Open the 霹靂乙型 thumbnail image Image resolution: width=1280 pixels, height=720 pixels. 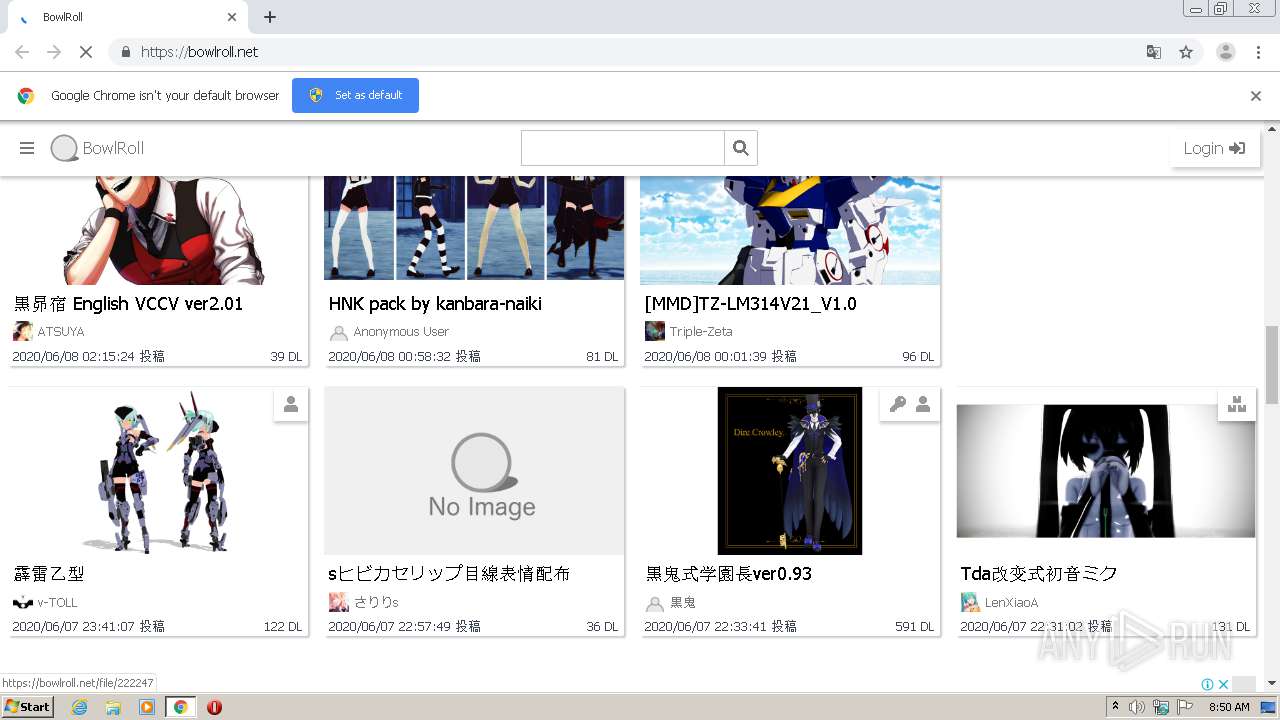pyautogui.click(x=158, y=471)
